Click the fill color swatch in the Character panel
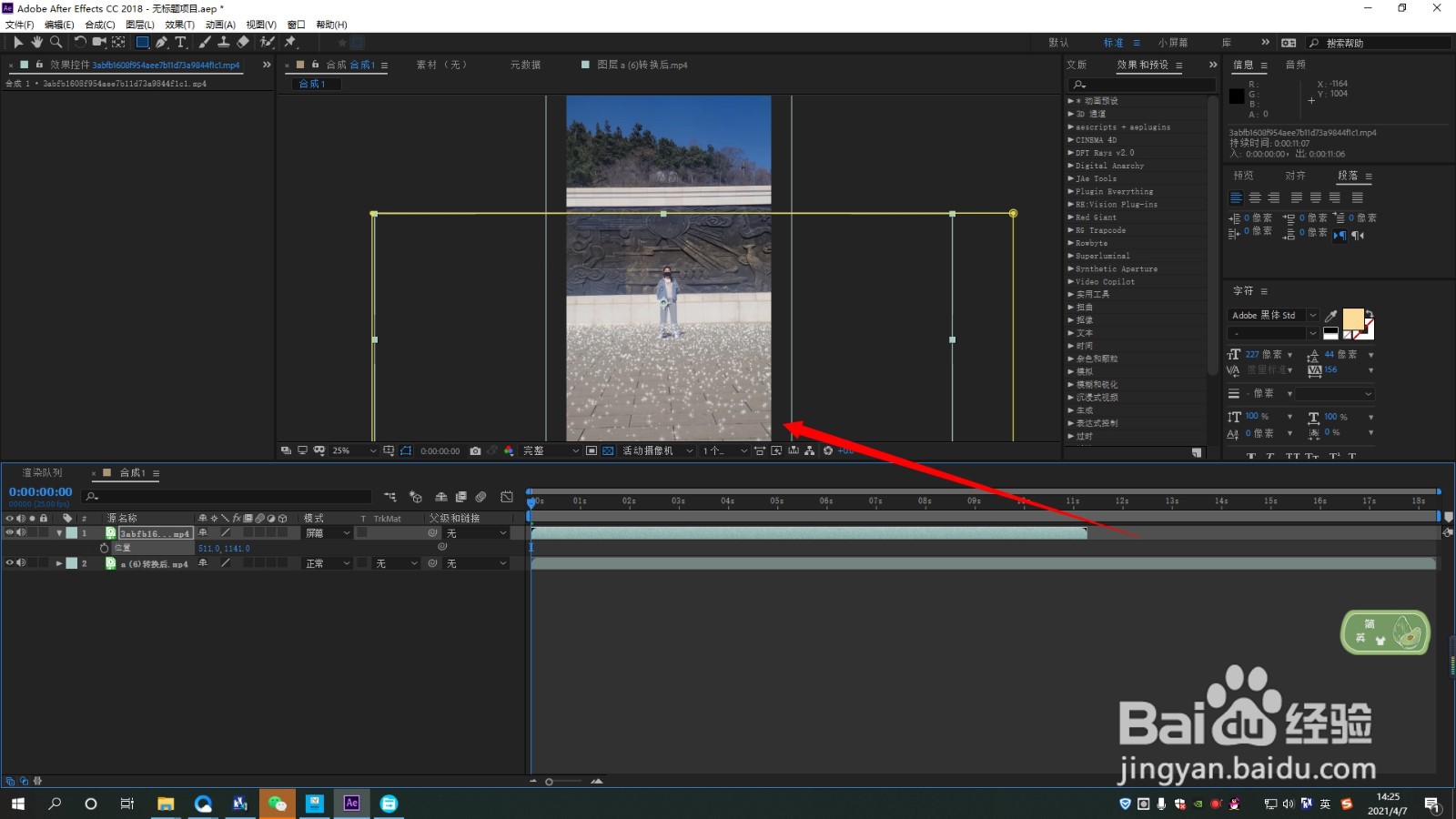Screen dimensions: 1456x819 (1353, 318)
